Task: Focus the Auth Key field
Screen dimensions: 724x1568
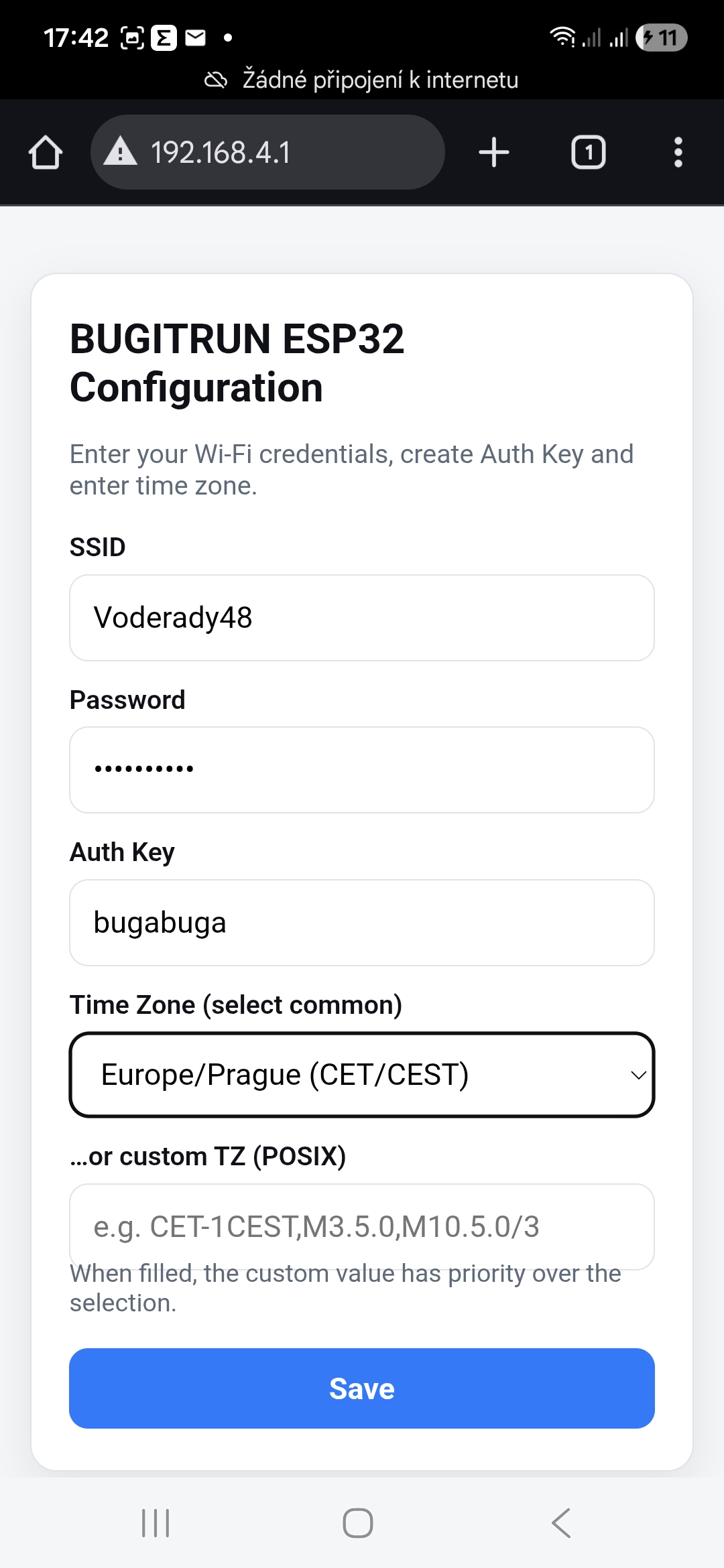Action: click(x=362, y=923)
